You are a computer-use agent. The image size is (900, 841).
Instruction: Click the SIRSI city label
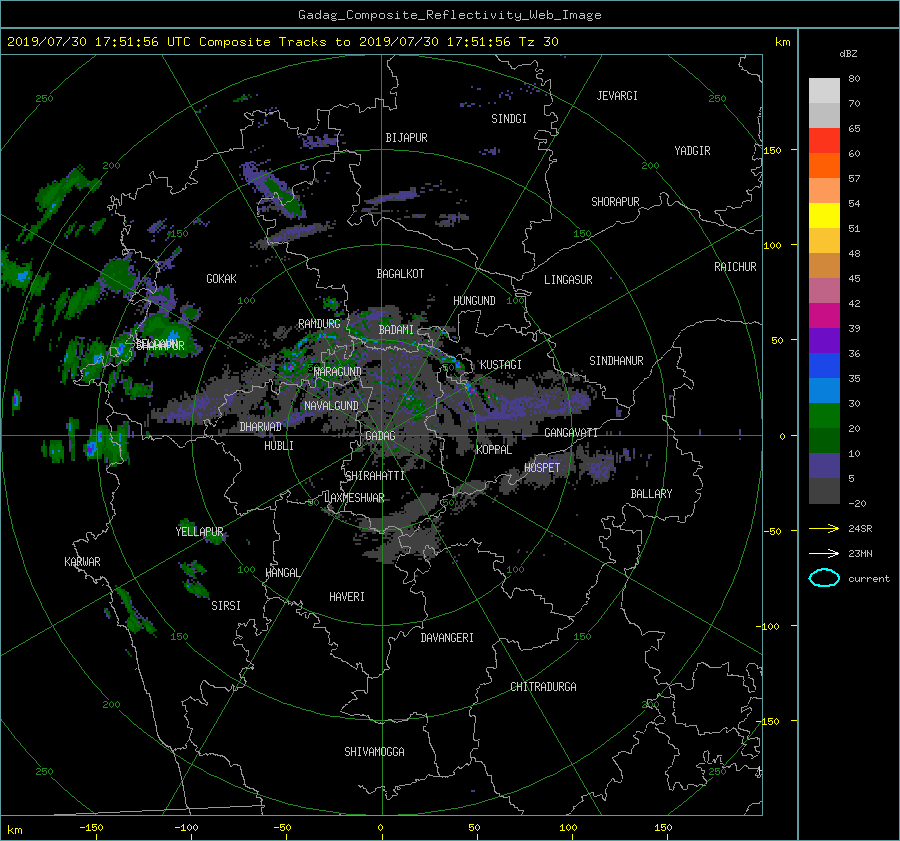226,606
